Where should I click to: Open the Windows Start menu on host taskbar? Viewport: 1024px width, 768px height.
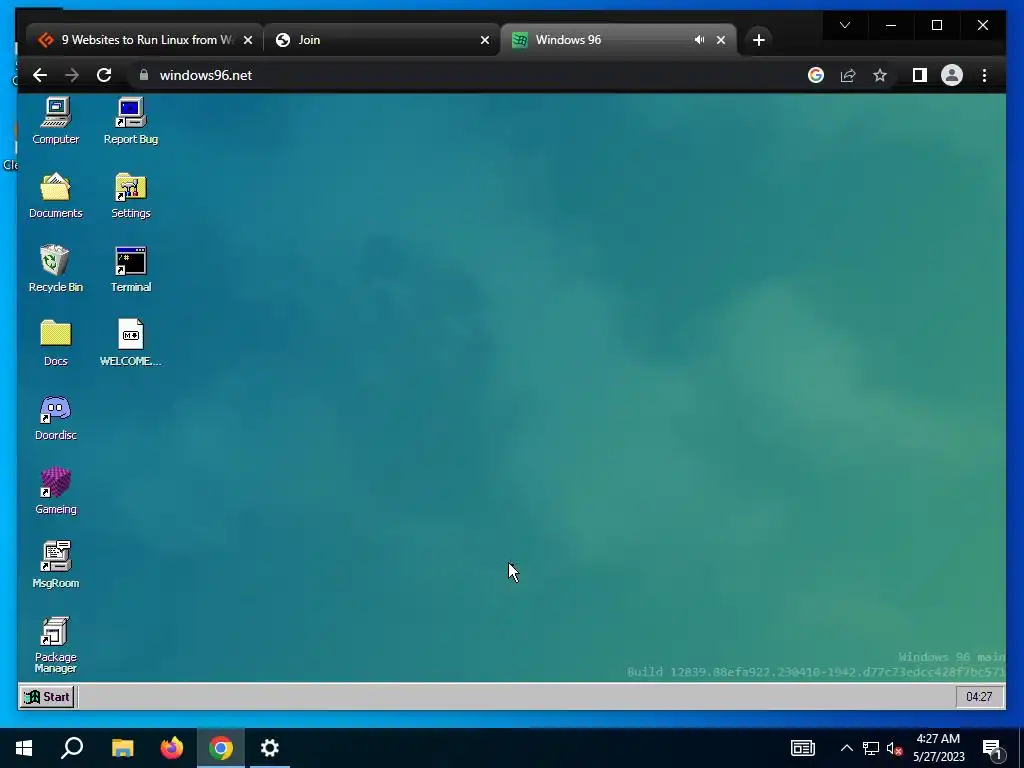tap(24, 748)
